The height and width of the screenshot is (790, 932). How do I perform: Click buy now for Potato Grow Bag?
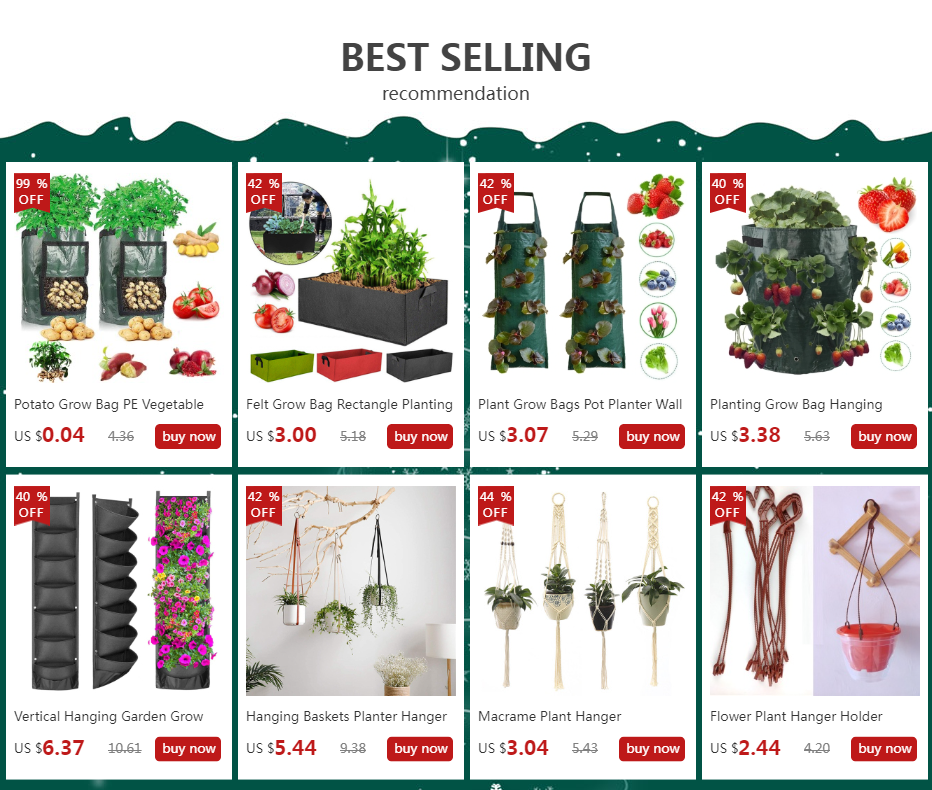188,436
